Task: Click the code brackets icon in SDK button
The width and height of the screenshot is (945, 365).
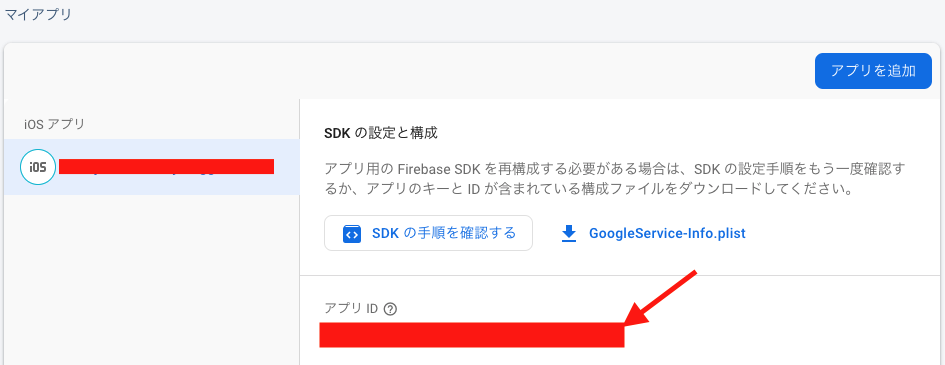Action: pyautogui.click(x=351, y=234)
